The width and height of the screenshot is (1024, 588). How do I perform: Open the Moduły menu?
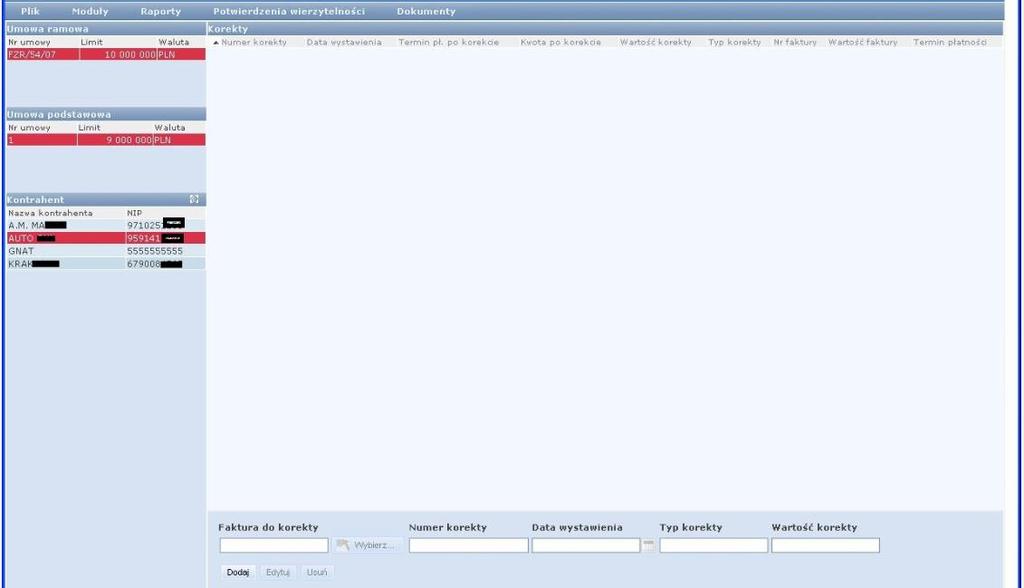point(90,11)
